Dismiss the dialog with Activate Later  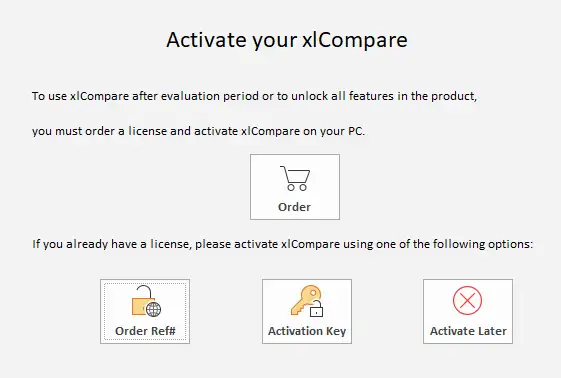[468, 311]
